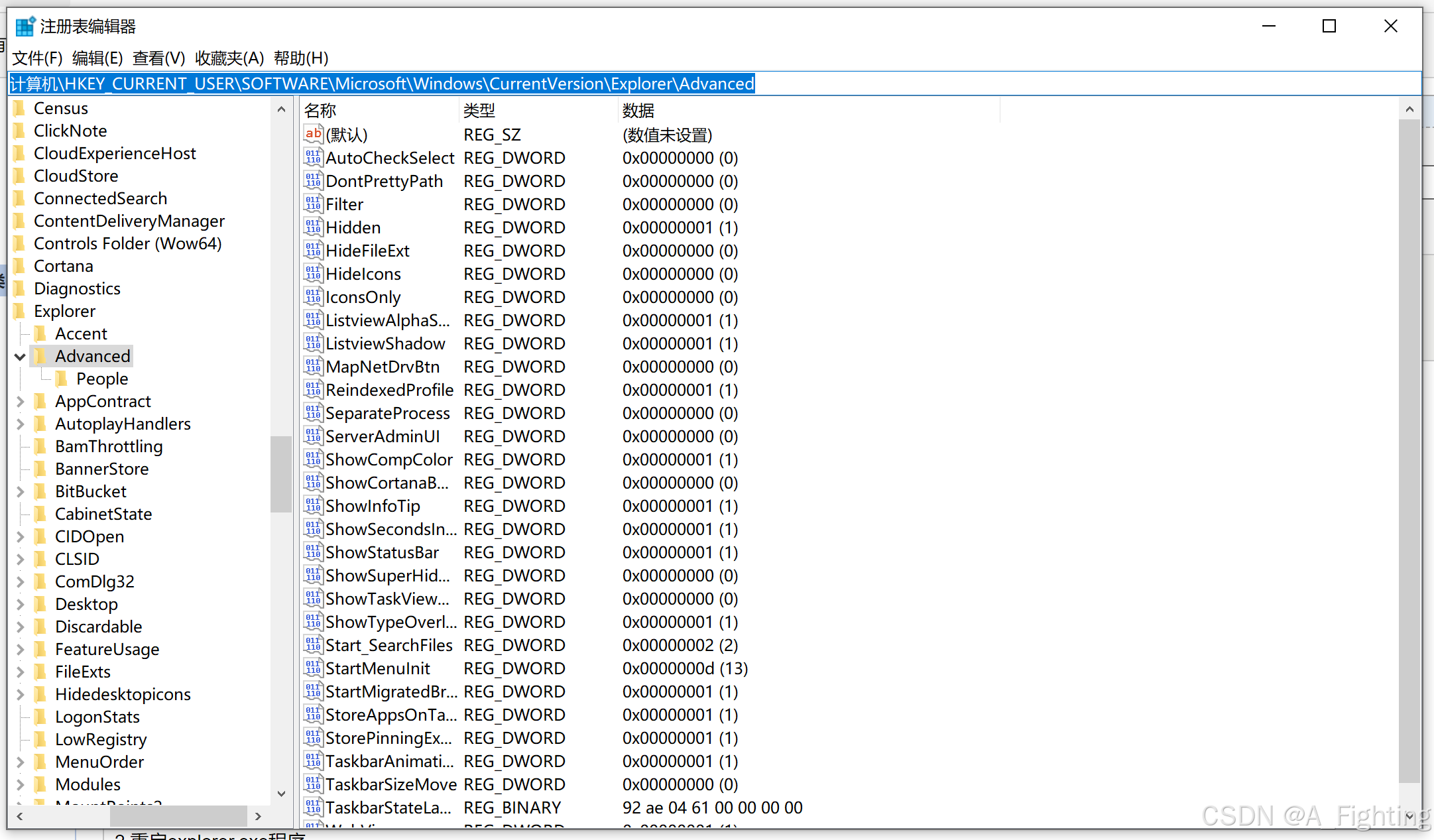Expand the Modules key
This screenshot has width=1434, height=840.
[20, 784]
